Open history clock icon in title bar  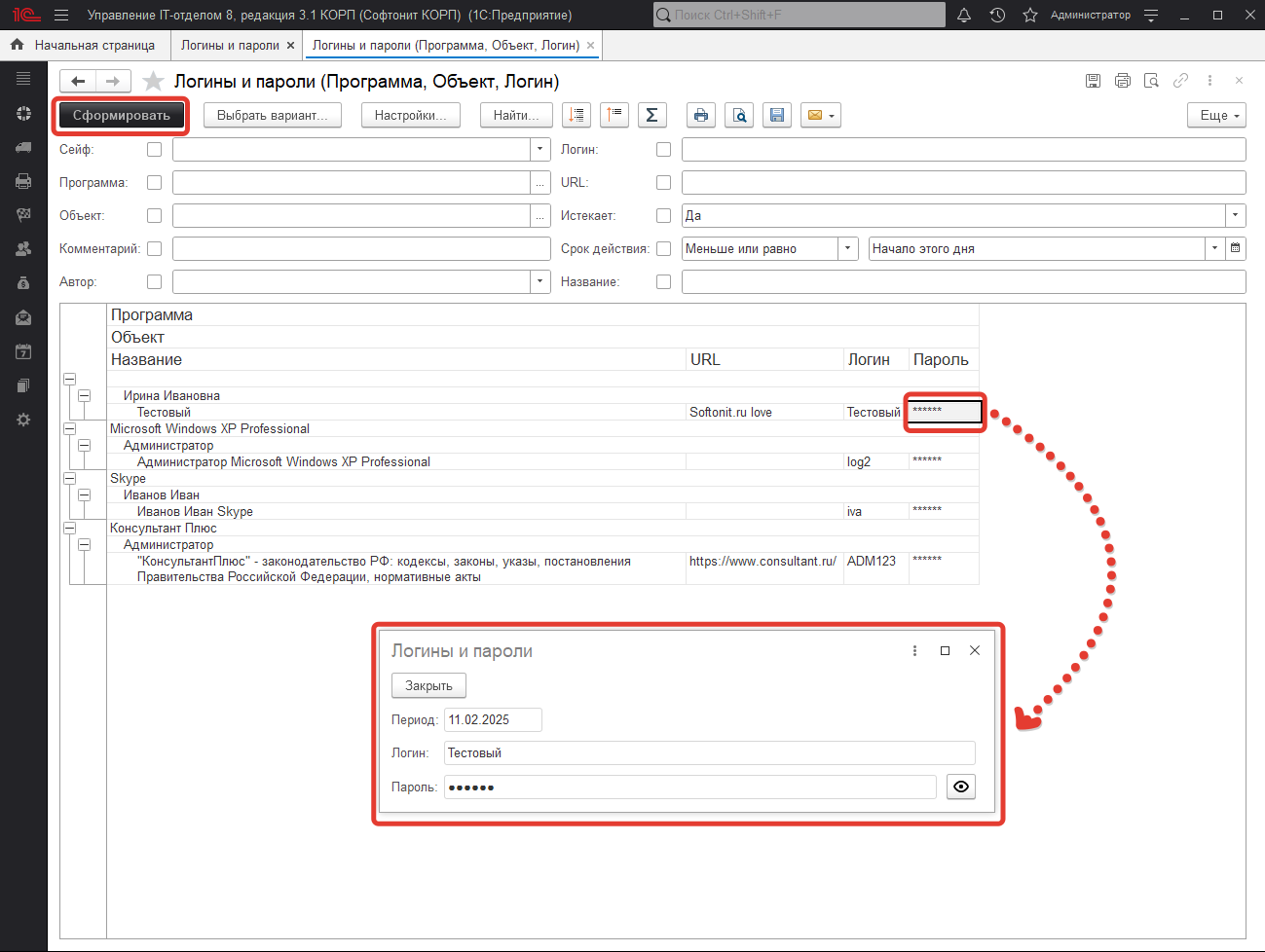coord(997,15)
